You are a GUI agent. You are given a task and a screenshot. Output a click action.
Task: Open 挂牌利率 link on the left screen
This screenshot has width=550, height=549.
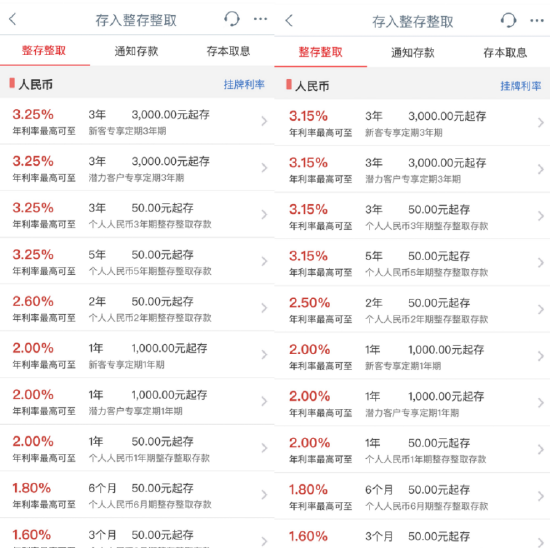[244, 84]
